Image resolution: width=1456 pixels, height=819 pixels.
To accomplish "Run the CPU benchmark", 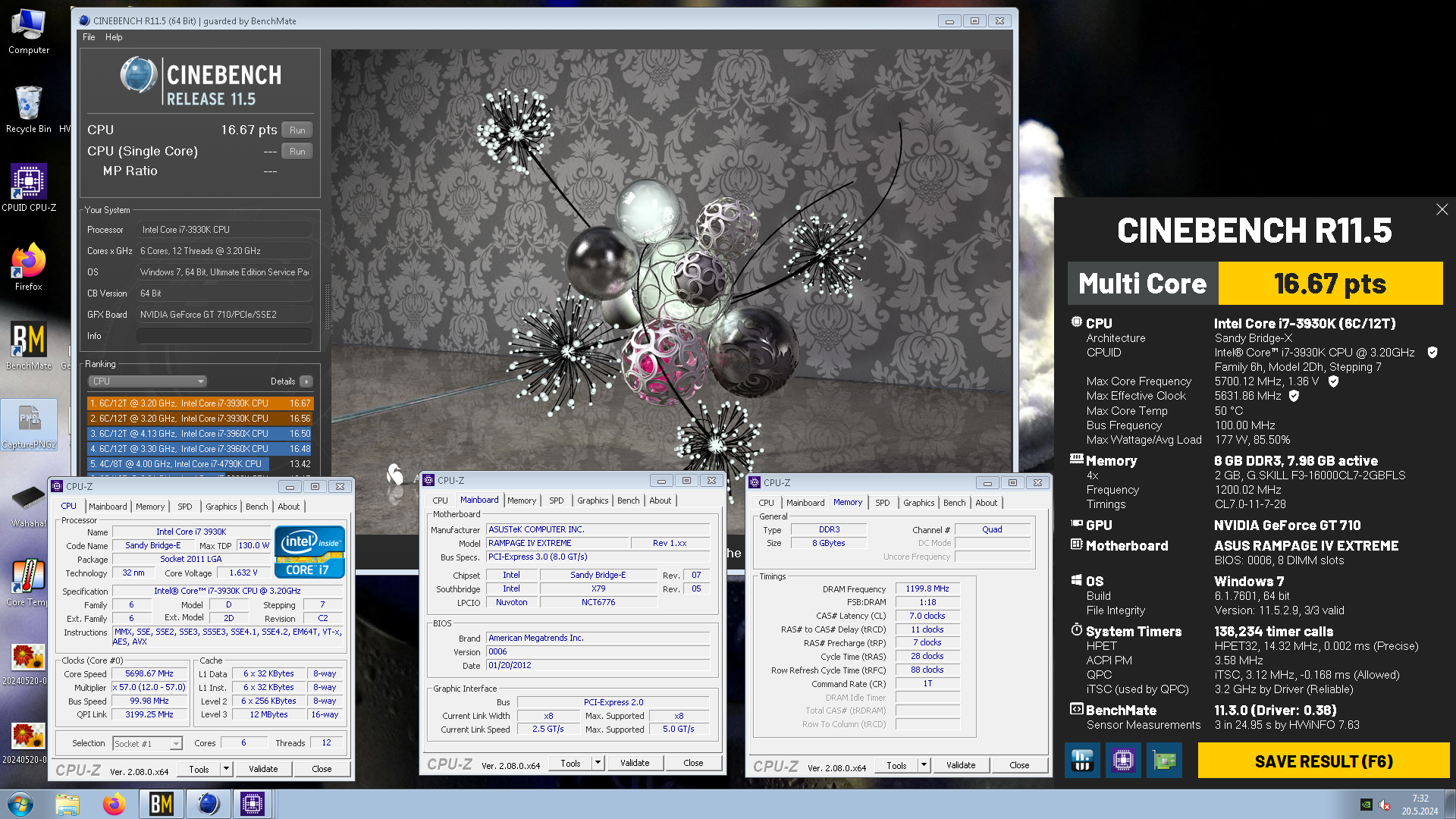I will point(297,130).
